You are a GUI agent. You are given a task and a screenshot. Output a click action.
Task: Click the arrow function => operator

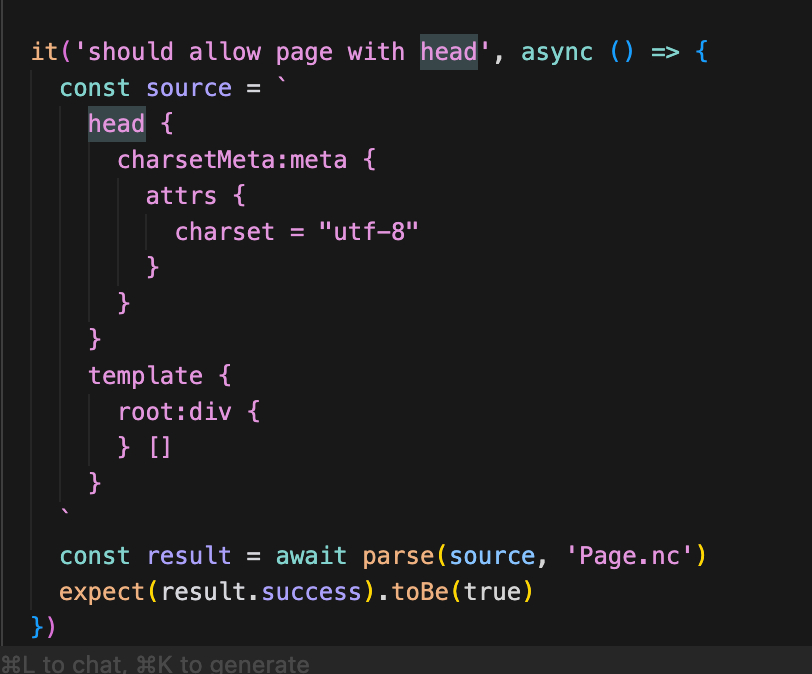point(665,51)
